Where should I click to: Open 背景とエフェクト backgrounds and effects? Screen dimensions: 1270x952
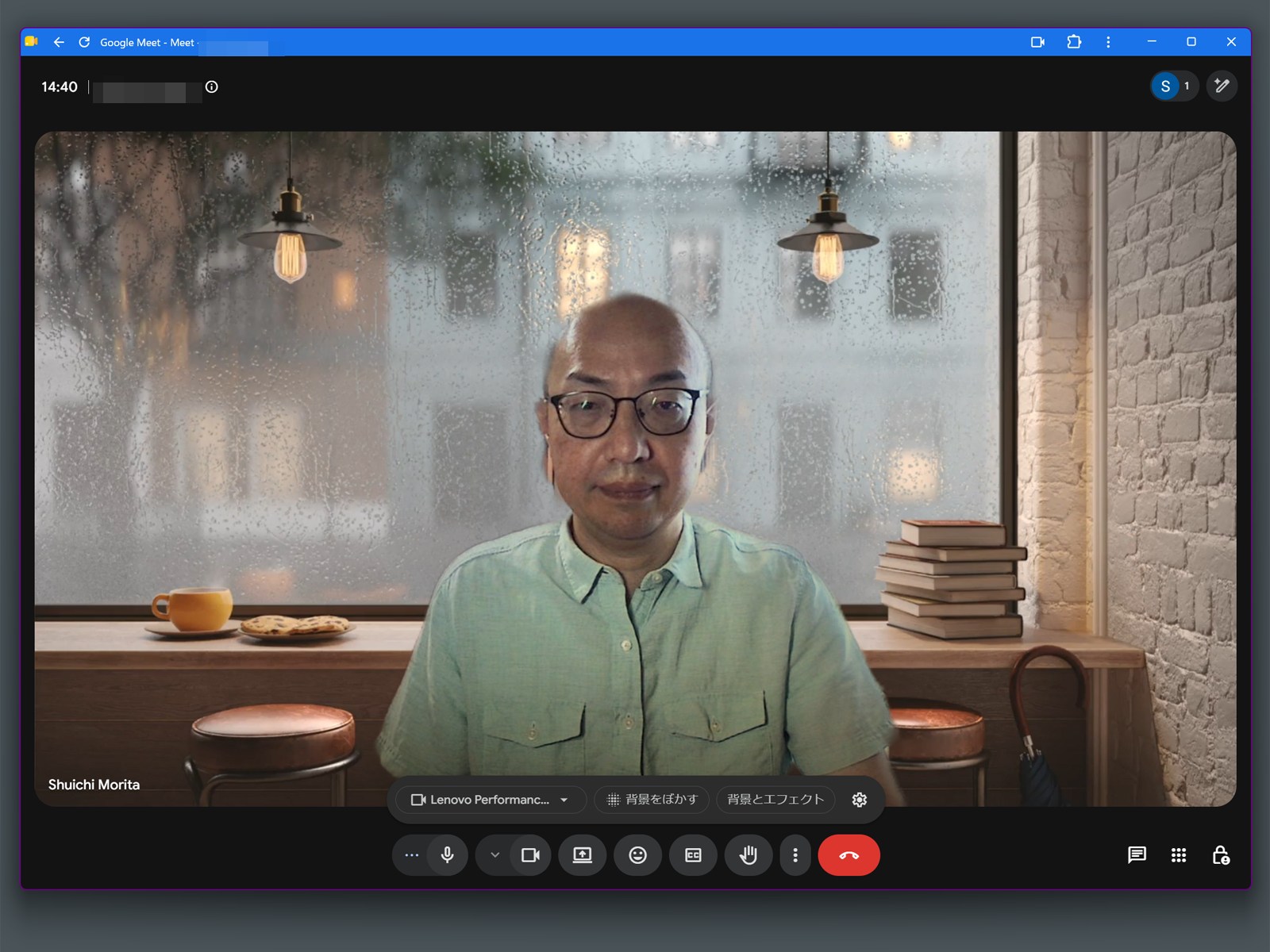[x=775, y=800]
